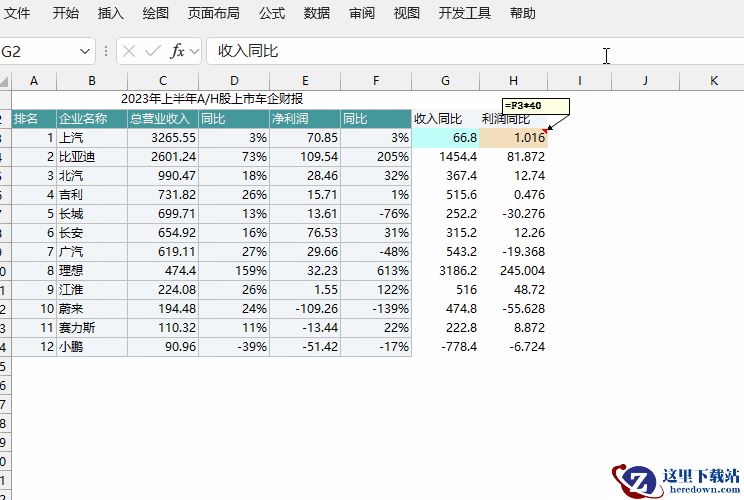
Task: Click the Name Box showing G2
Action: pos(38,51)
